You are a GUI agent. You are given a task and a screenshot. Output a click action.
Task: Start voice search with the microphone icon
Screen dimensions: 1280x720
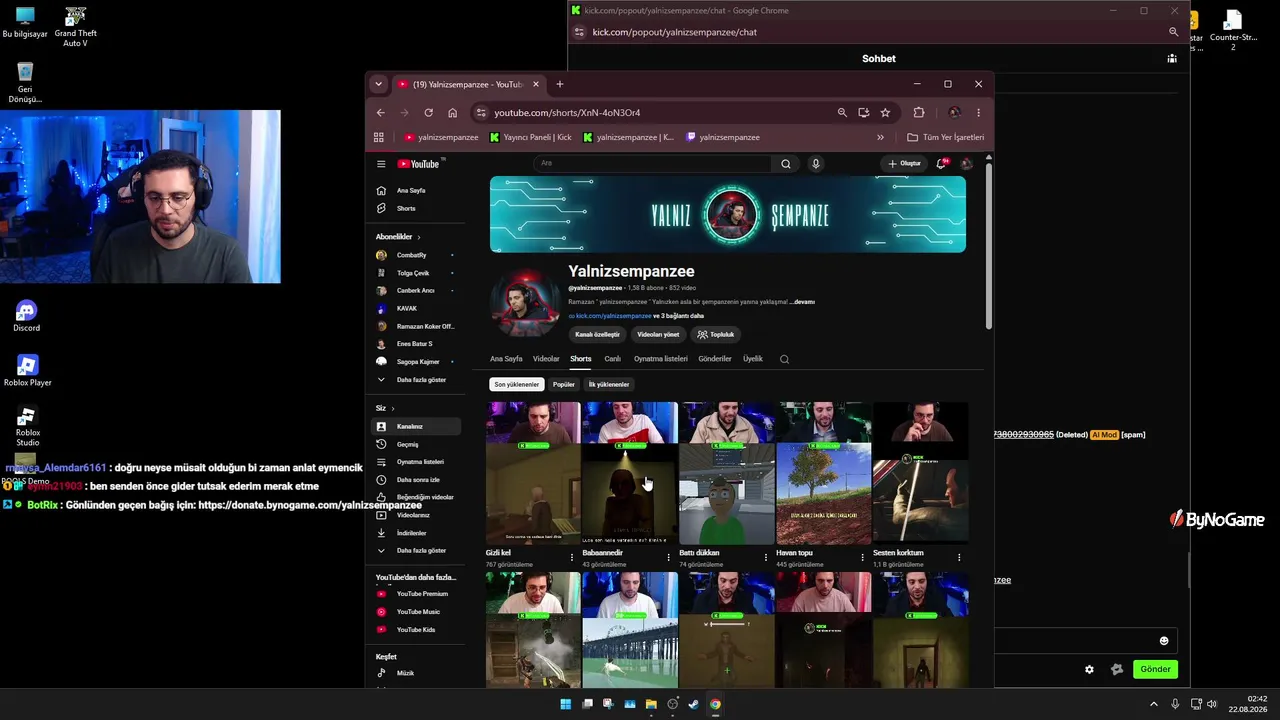point(816,164)
